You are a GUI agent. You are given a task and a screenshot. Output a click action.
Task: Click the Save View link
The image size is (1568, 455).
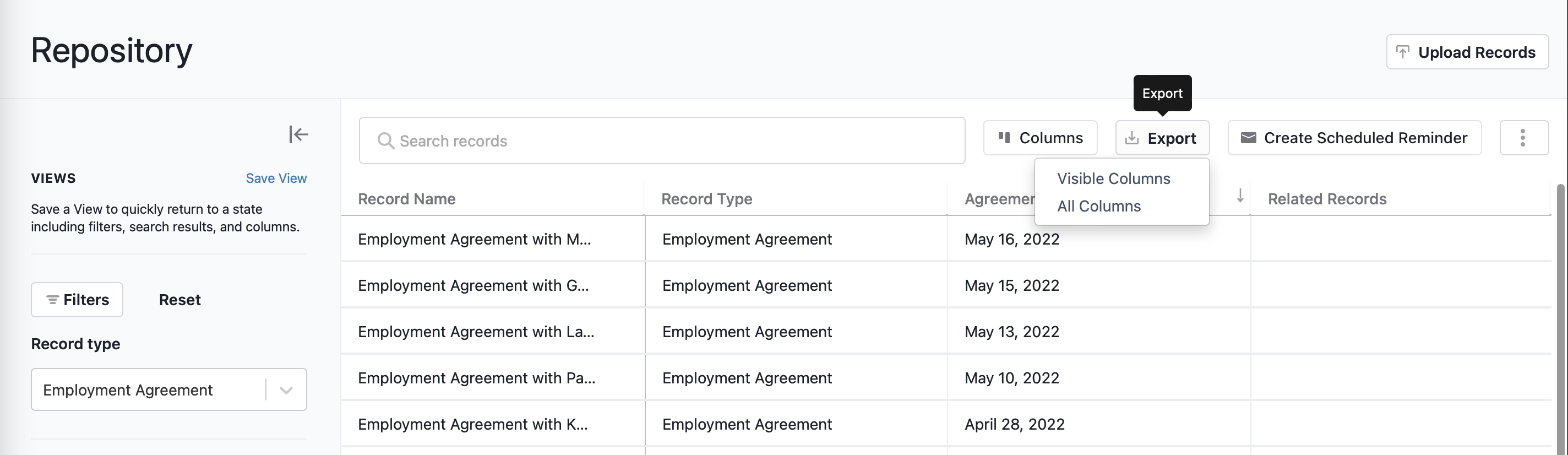[276, 178]
